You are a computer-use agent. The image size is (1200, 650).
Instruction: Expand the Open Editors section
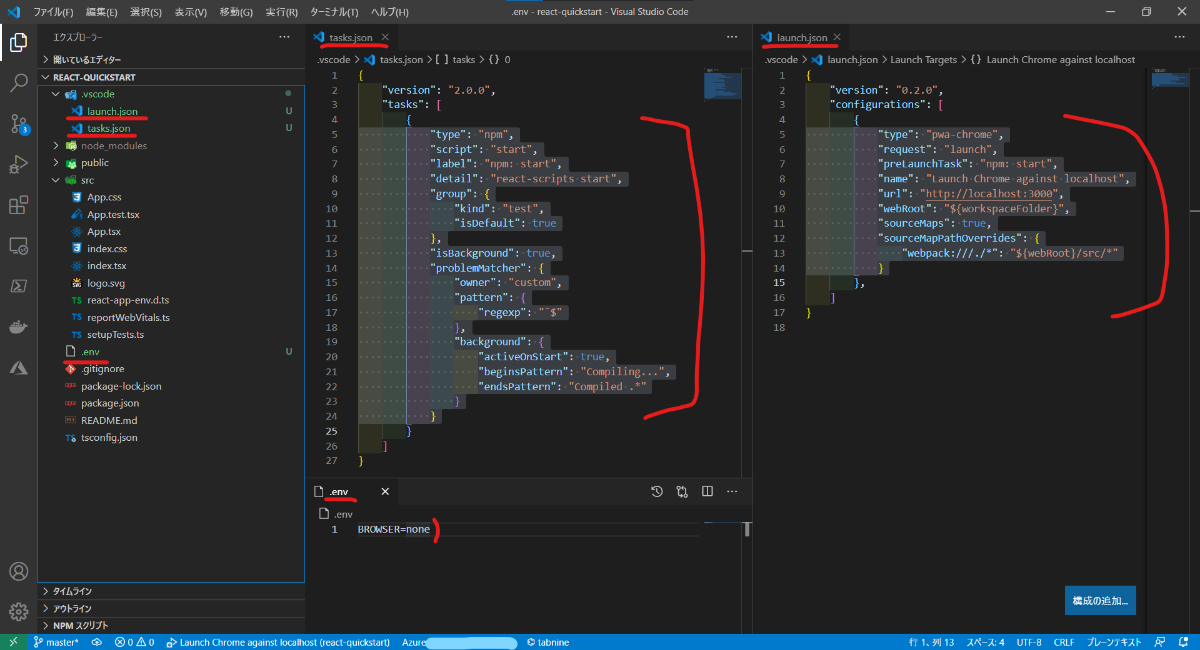(x=171, y=59)
